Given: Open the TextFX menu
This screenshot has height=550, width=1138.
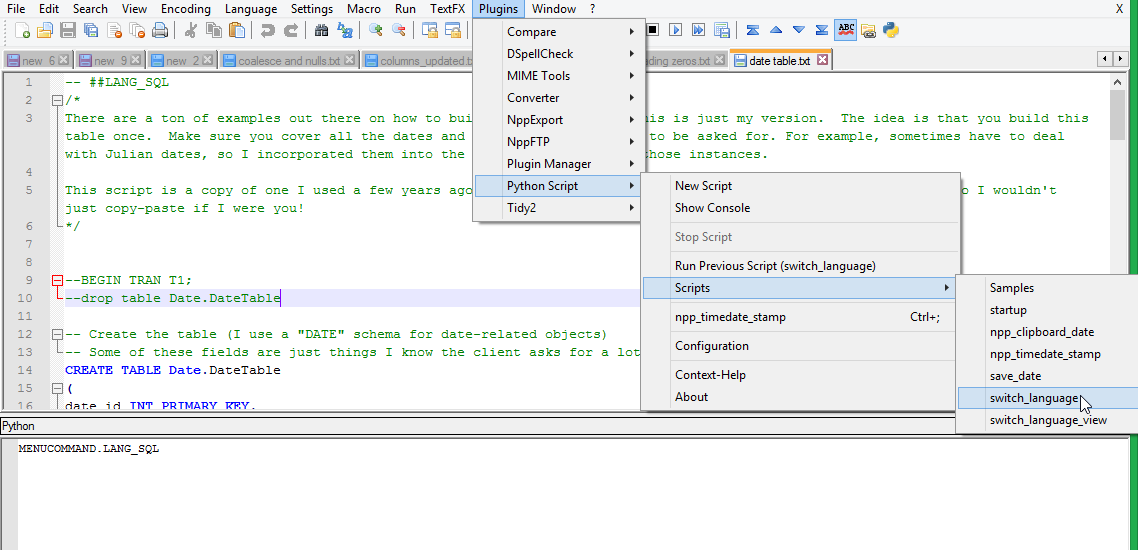Looking at the screenshot, I should tap(448, 9).
